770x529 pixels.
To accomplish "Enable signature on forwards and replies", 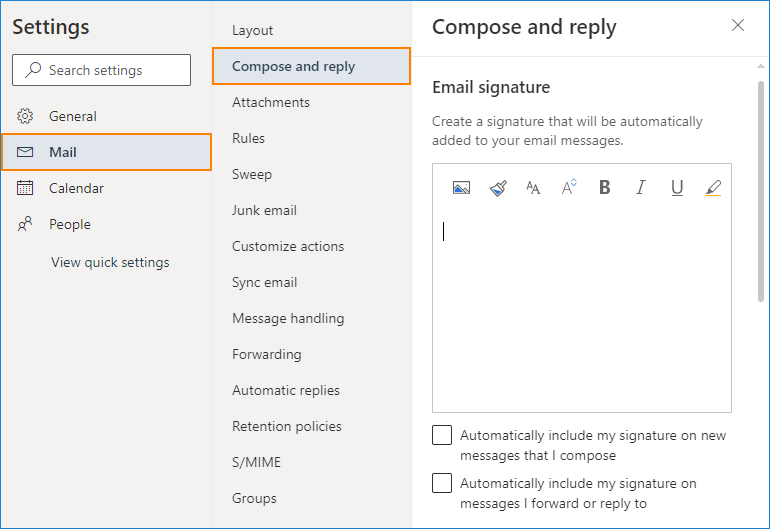I will (442, 483).
